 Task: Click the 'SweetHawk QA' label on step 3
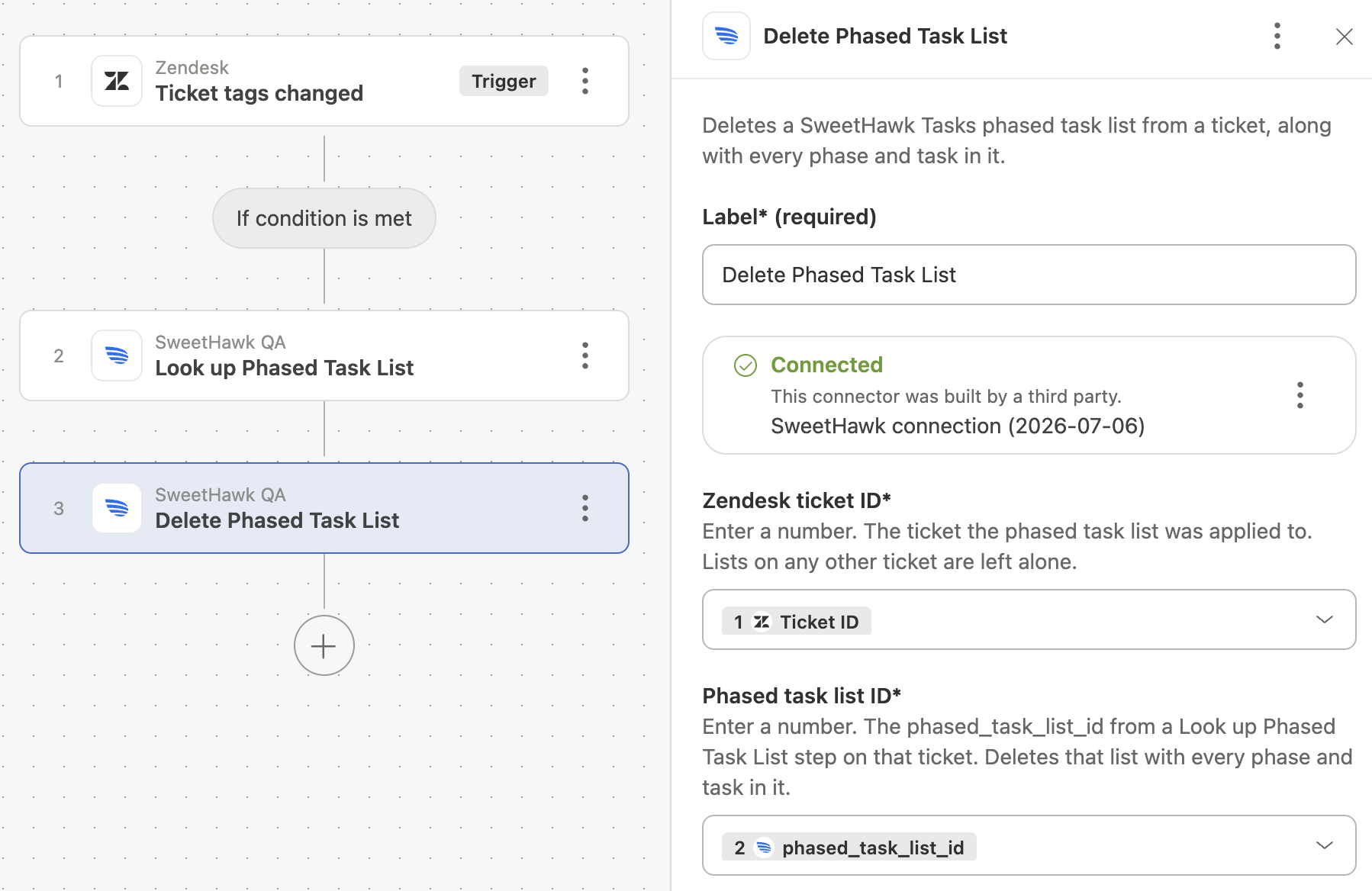[221, 495]
